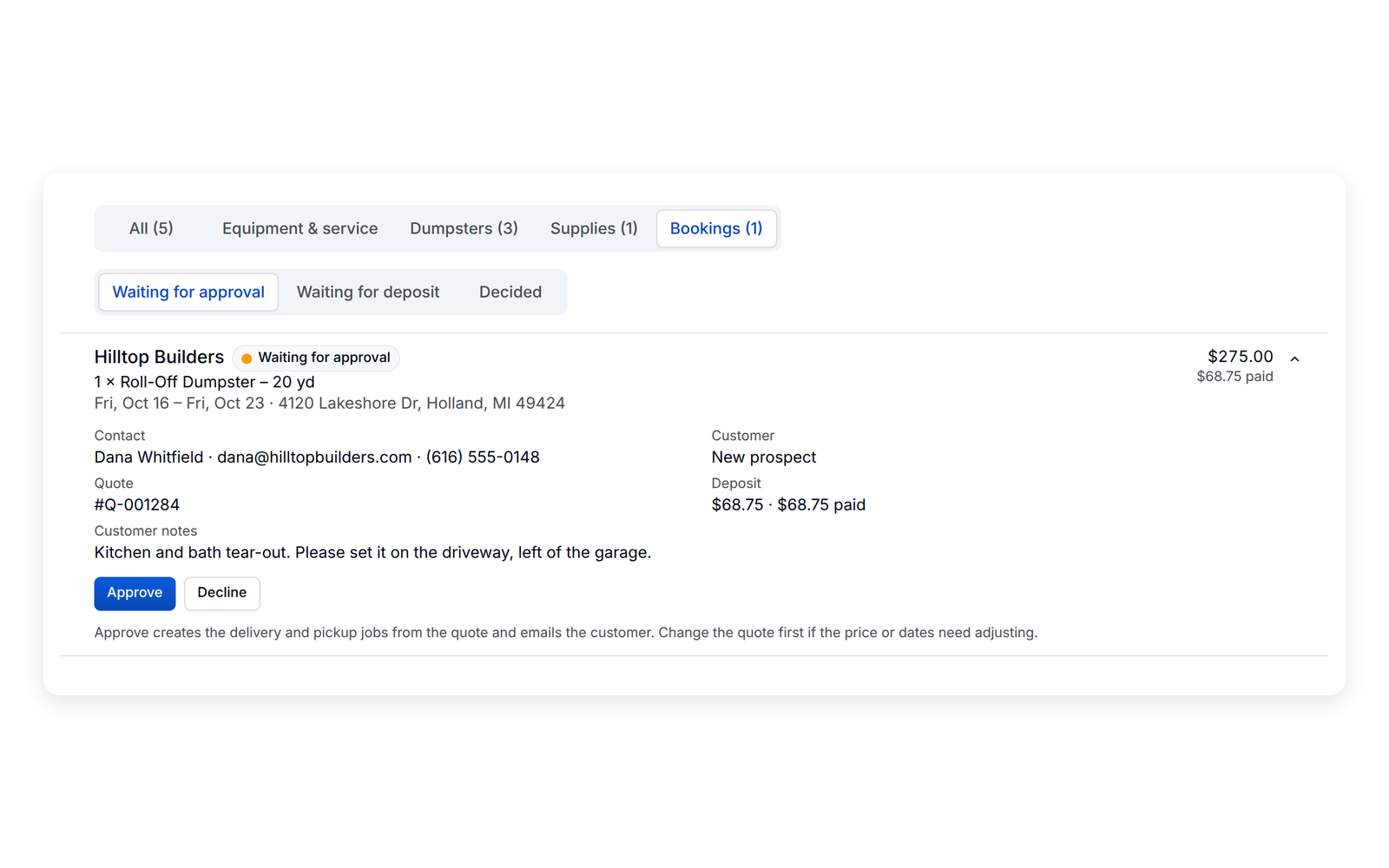Click the Approve creates delivery jobs help text
Viewport: 1389px width, 868px height.
tap(566, 633)
